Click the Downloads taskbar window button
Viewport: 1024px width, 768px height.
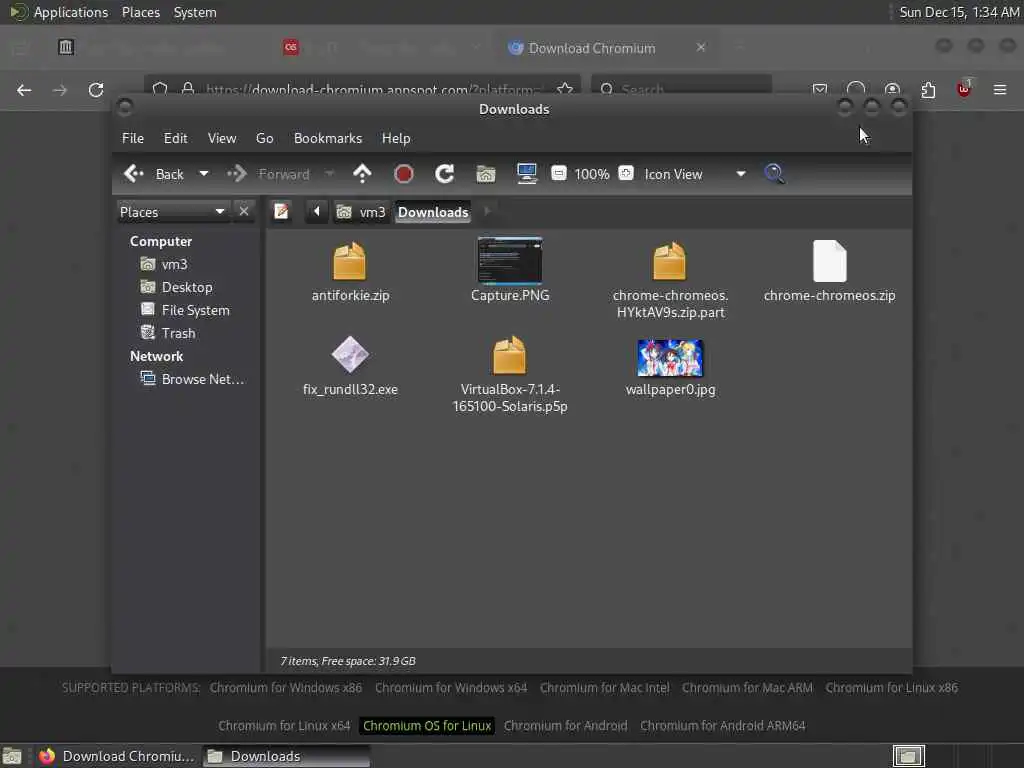point(285,756)
